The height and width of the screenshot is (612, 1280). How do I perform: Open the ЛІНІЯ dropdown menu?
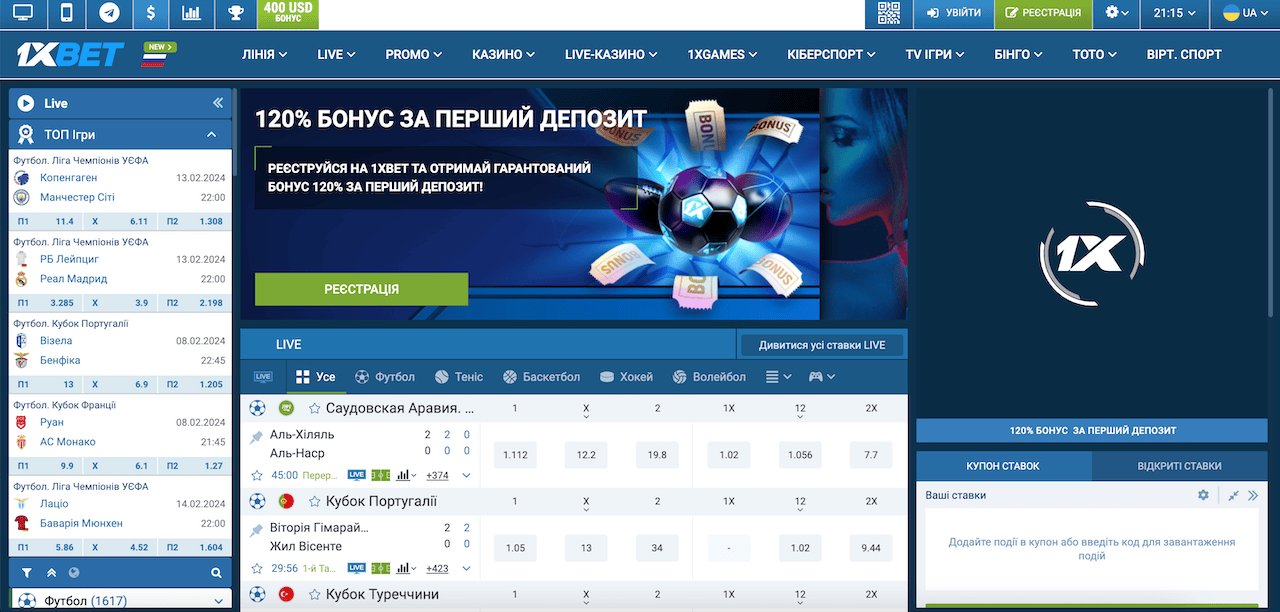pos(264,54)
